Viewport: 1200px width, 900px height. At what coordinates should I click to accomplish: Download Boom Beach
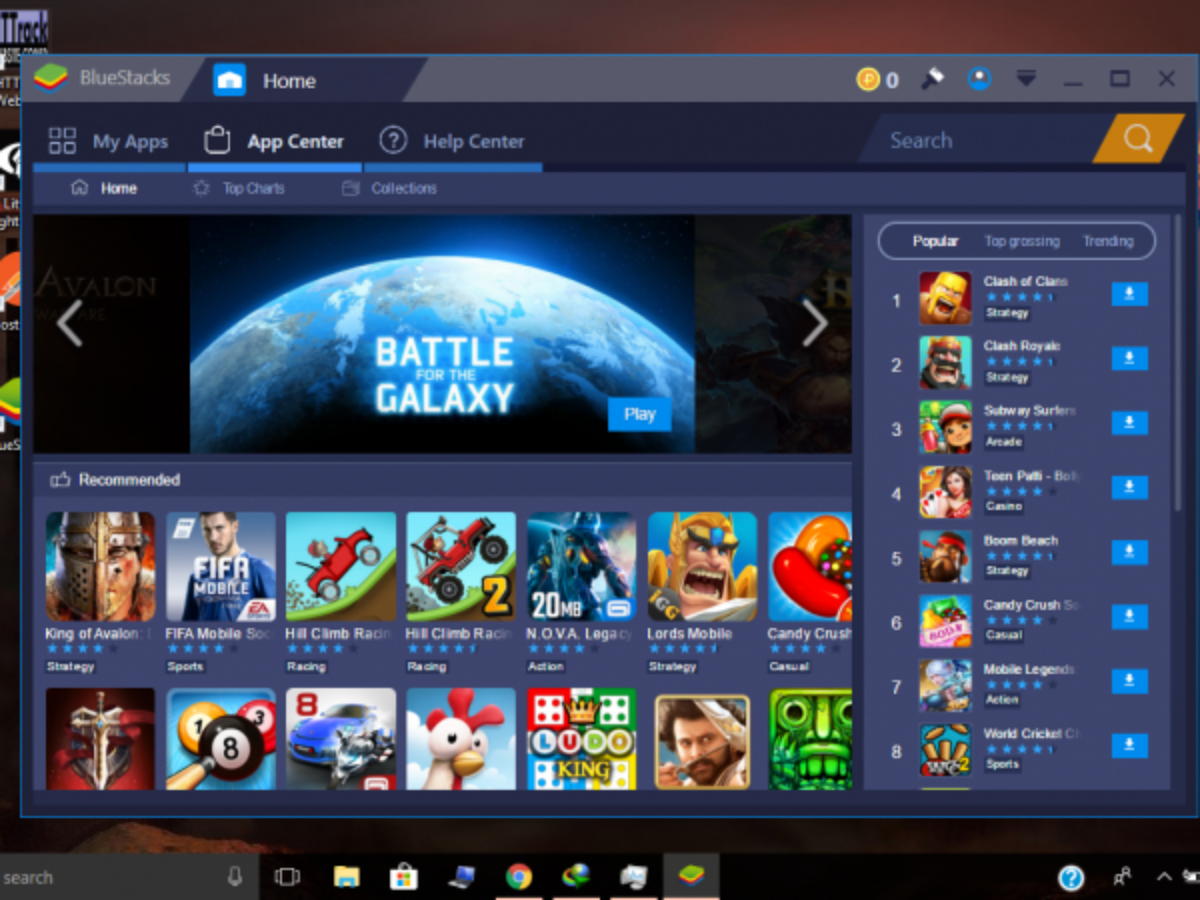(x=1129, y=552)
